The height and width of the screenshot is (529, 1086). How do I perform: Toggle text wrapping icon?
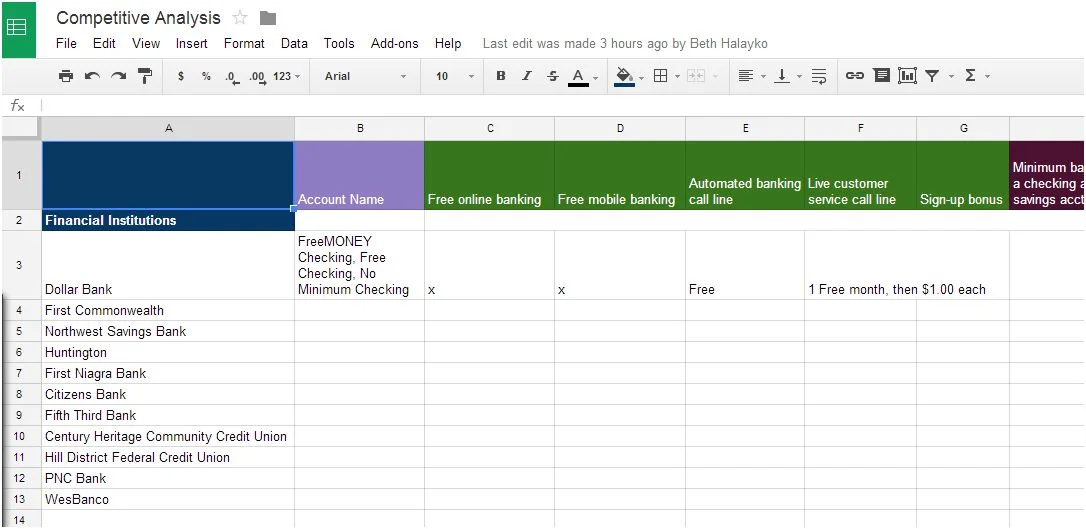(819, 76)
